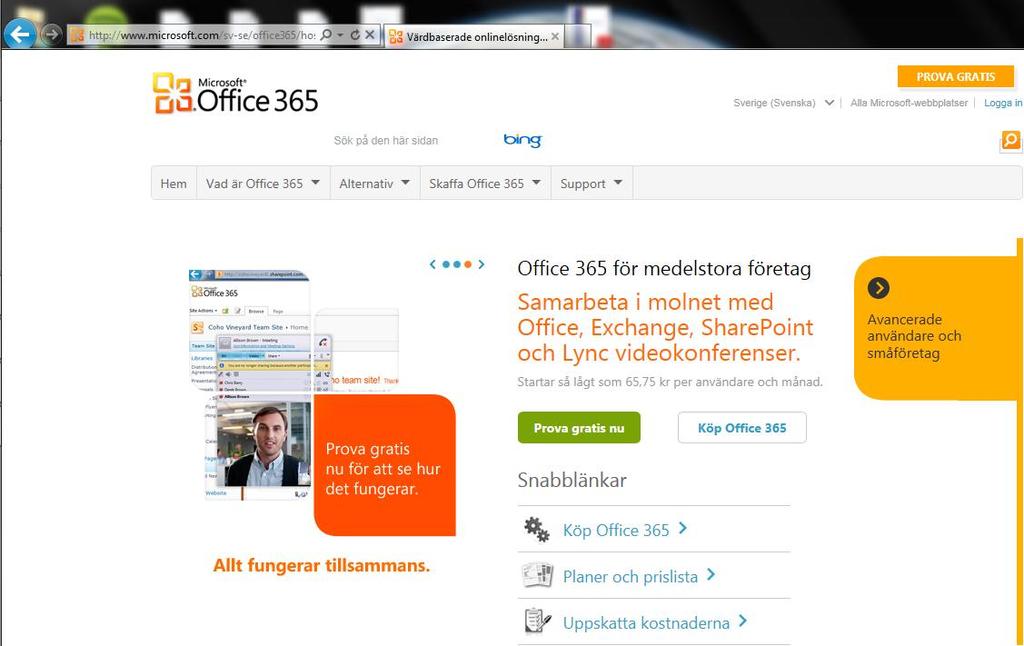Click the favicon on the Värdbaserade tab
The image size is (1024, 646).
tap(396, 37)
